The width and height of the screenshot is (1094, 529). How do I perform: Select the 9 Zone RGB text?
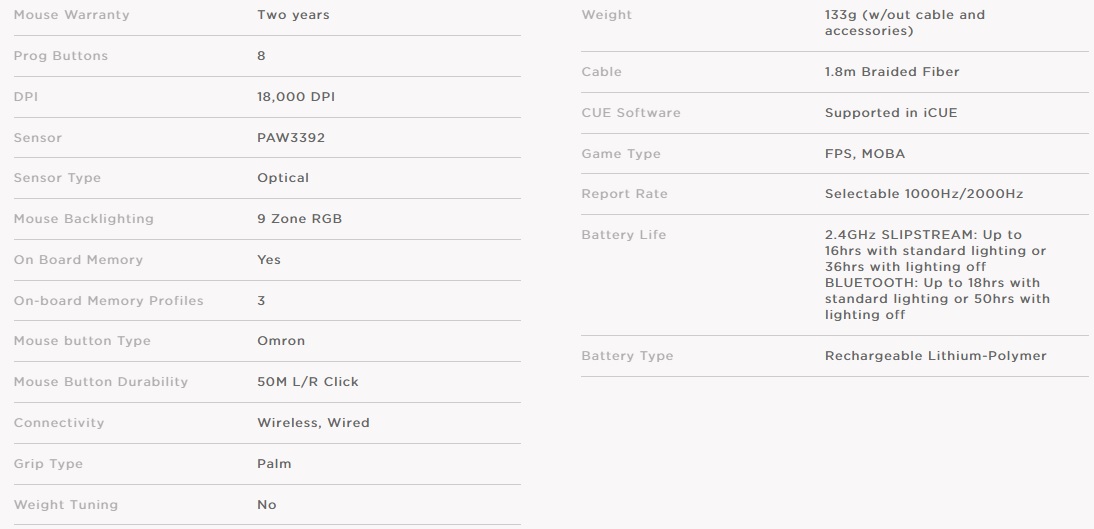(x=299, y=219)
